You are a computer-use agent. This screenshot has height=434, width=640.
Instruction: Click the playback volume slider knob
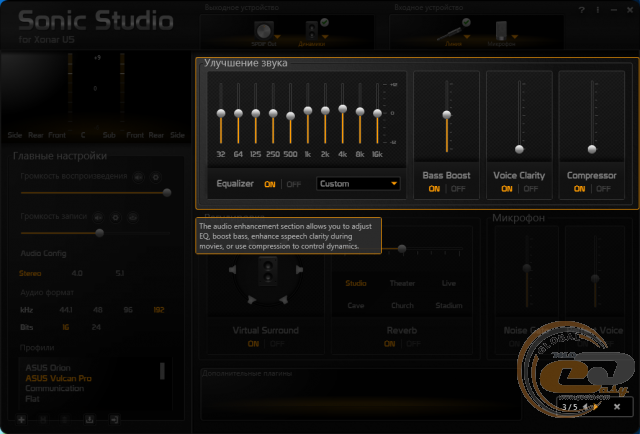[167, 193]
